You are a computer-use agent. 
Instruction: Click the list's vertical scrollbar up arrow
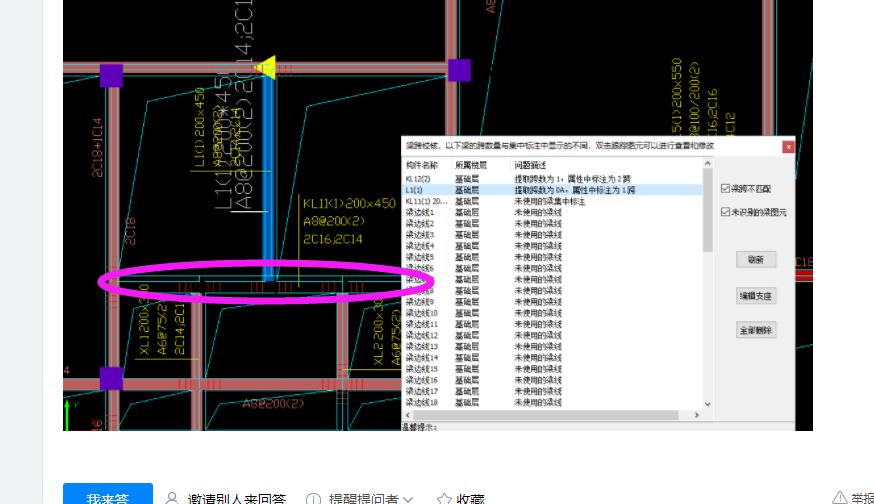708,163
